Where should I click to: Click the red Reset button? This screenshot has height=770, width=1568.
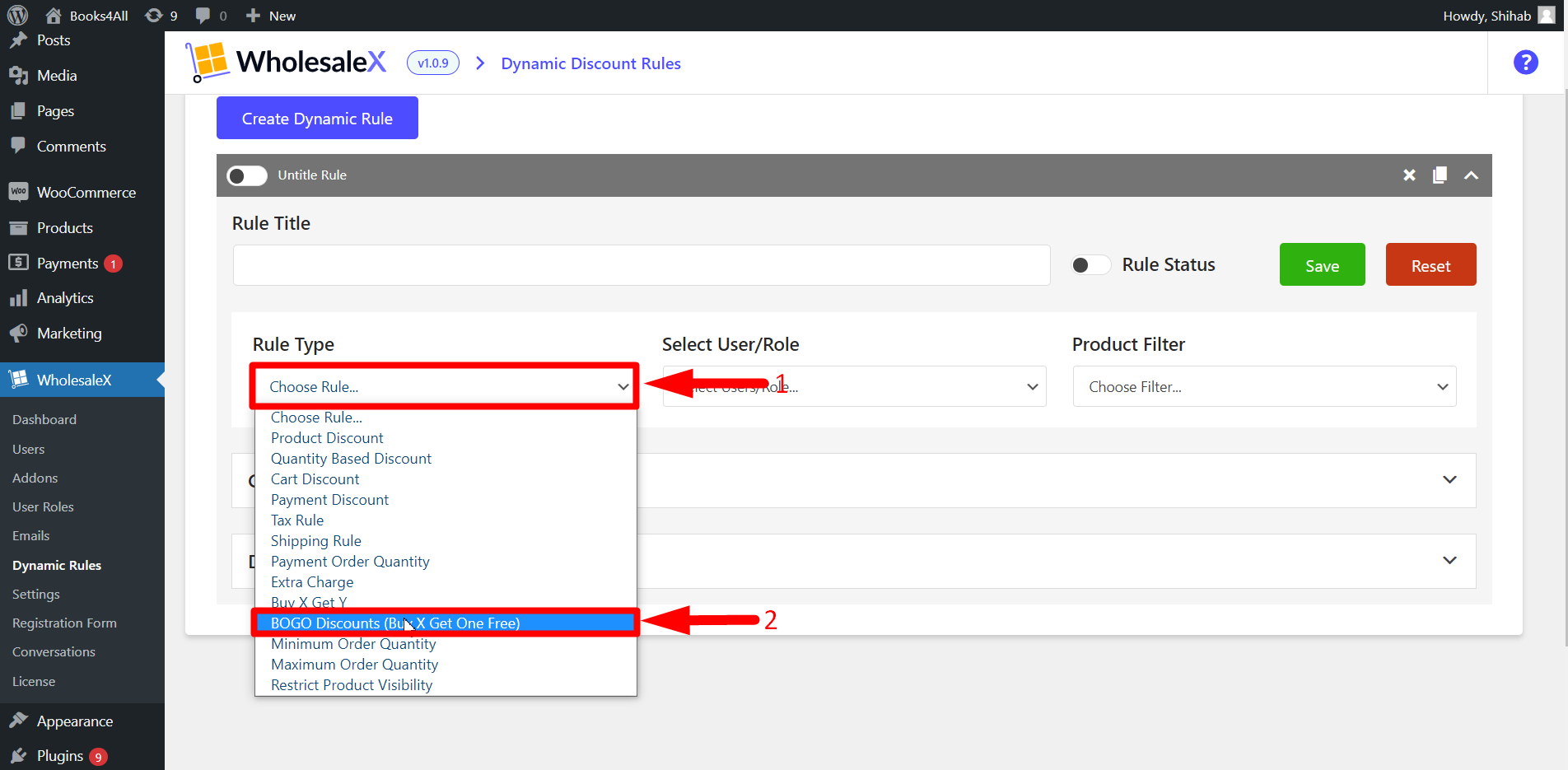pyautogui.click(x=1430, y=264)
